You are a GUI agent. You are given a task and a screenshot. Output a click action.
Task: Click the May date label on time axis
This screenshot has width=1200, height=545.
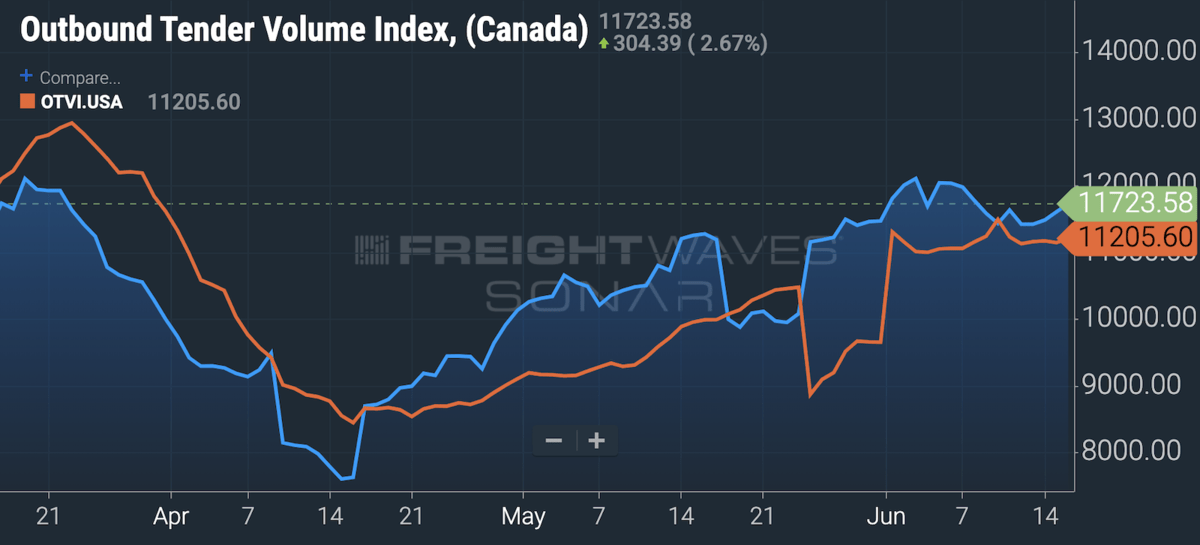click(523, 516)
